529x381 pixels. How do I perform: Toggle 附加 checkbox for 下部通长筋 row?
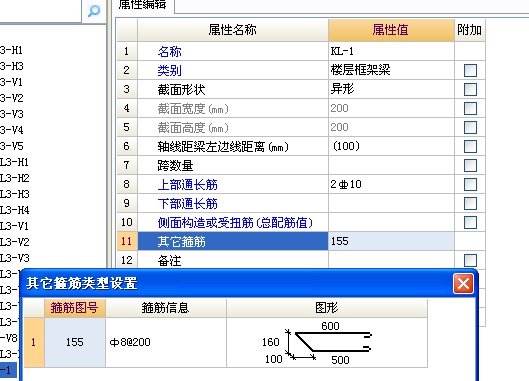pyautogui.click(x=470, y=203)
